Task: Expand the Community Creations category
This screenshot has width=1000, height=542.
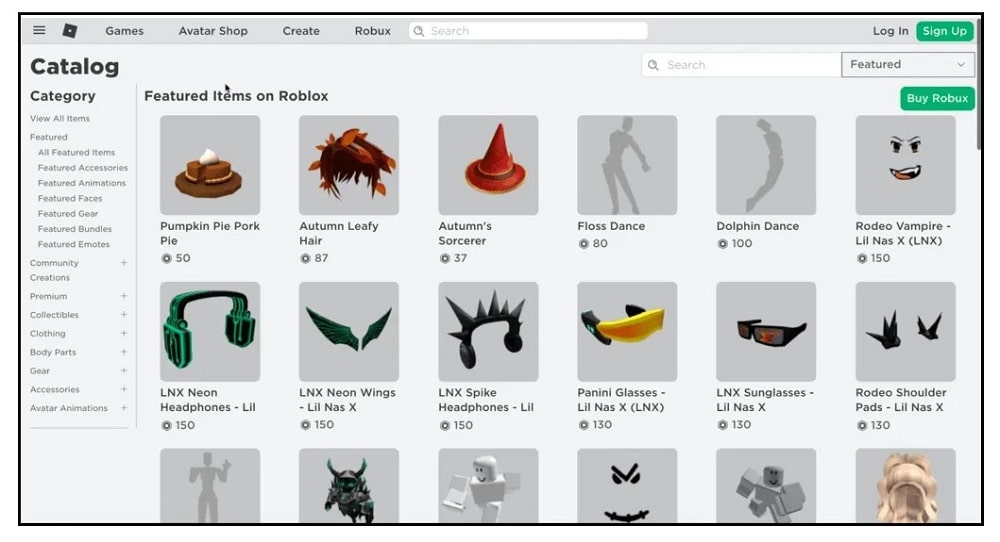Action: click(124, 262)
